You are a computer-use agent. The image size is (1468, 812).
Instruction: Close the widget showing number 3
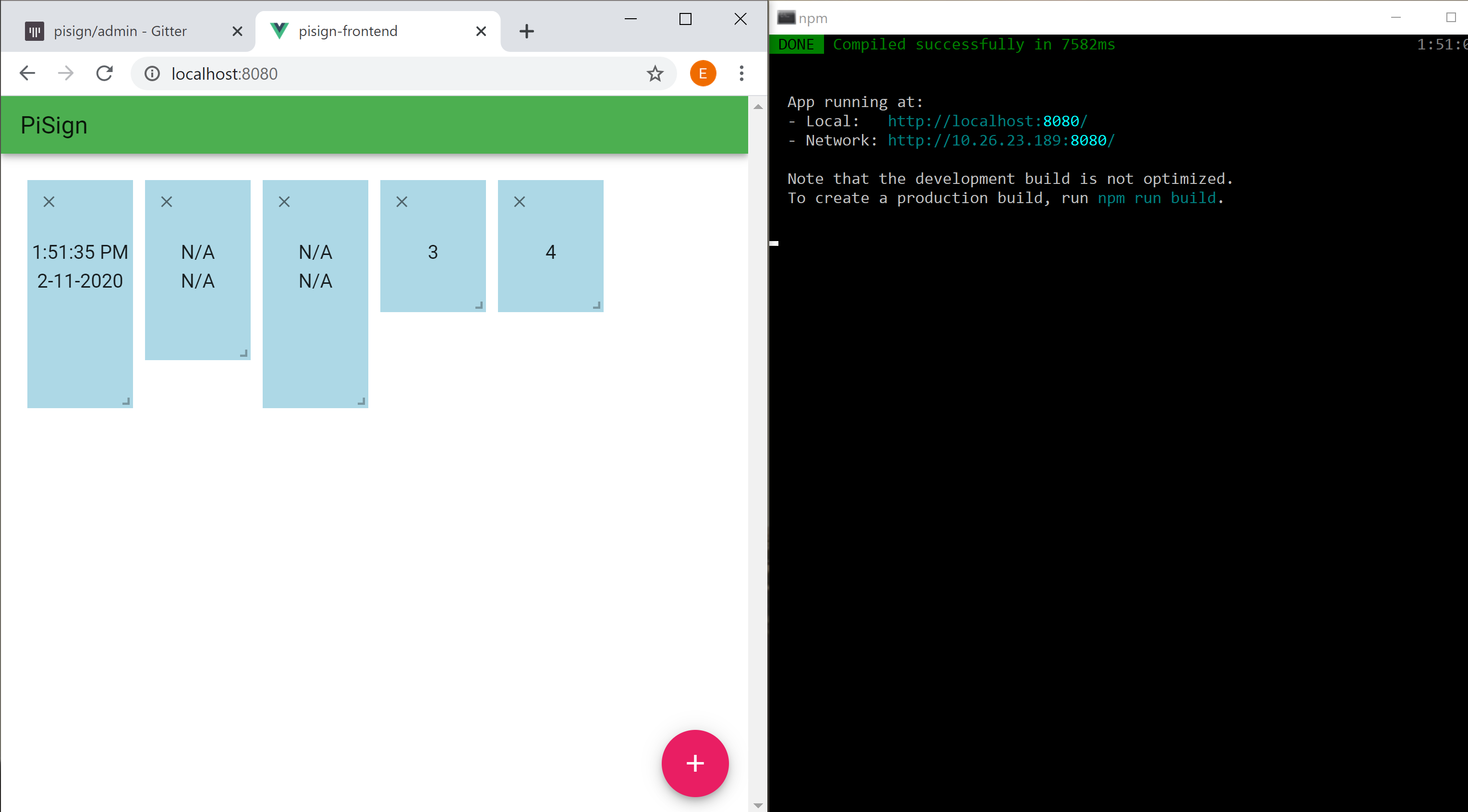point(402,202)
